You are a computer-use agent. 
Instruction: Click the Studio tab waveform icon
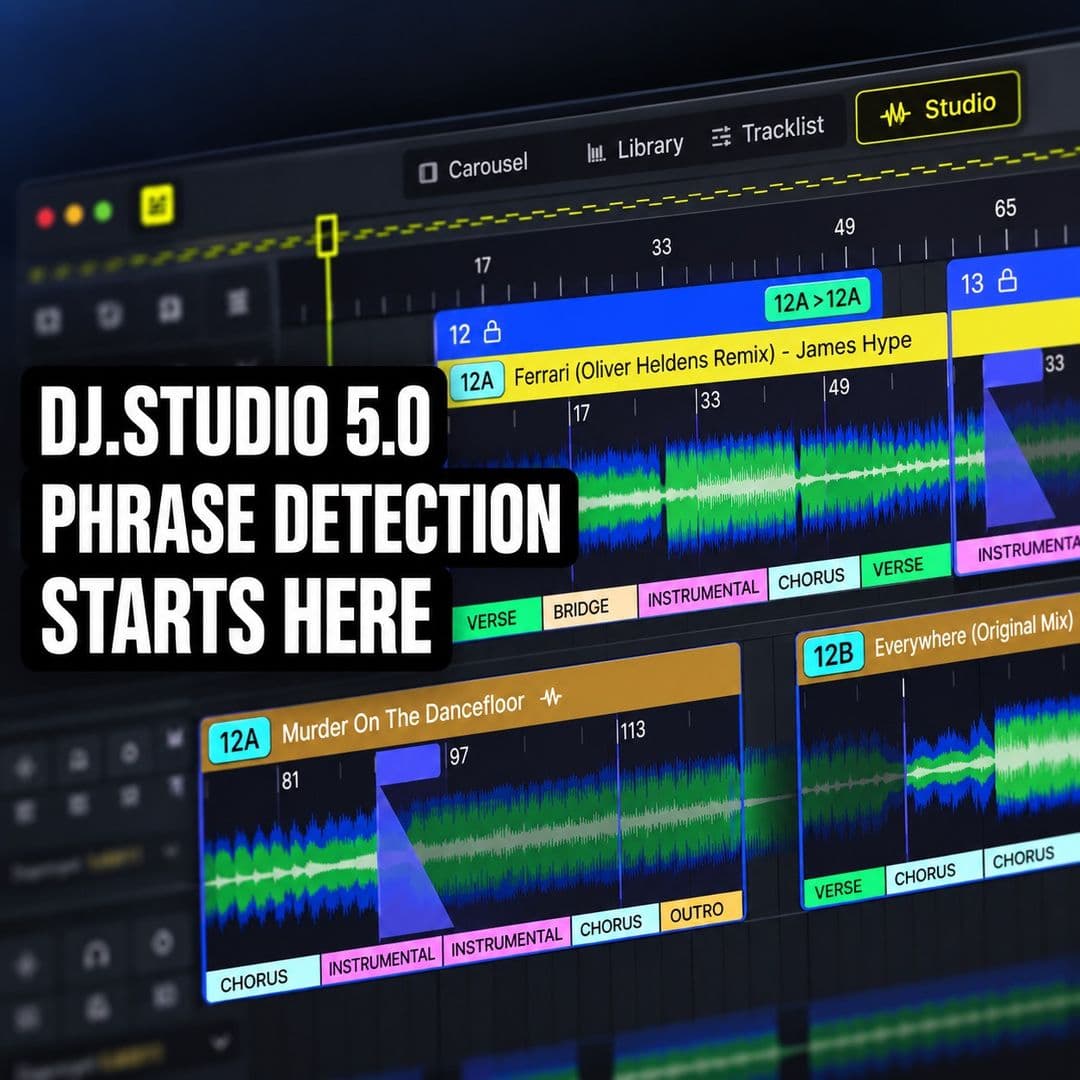(x=895, y=114)
